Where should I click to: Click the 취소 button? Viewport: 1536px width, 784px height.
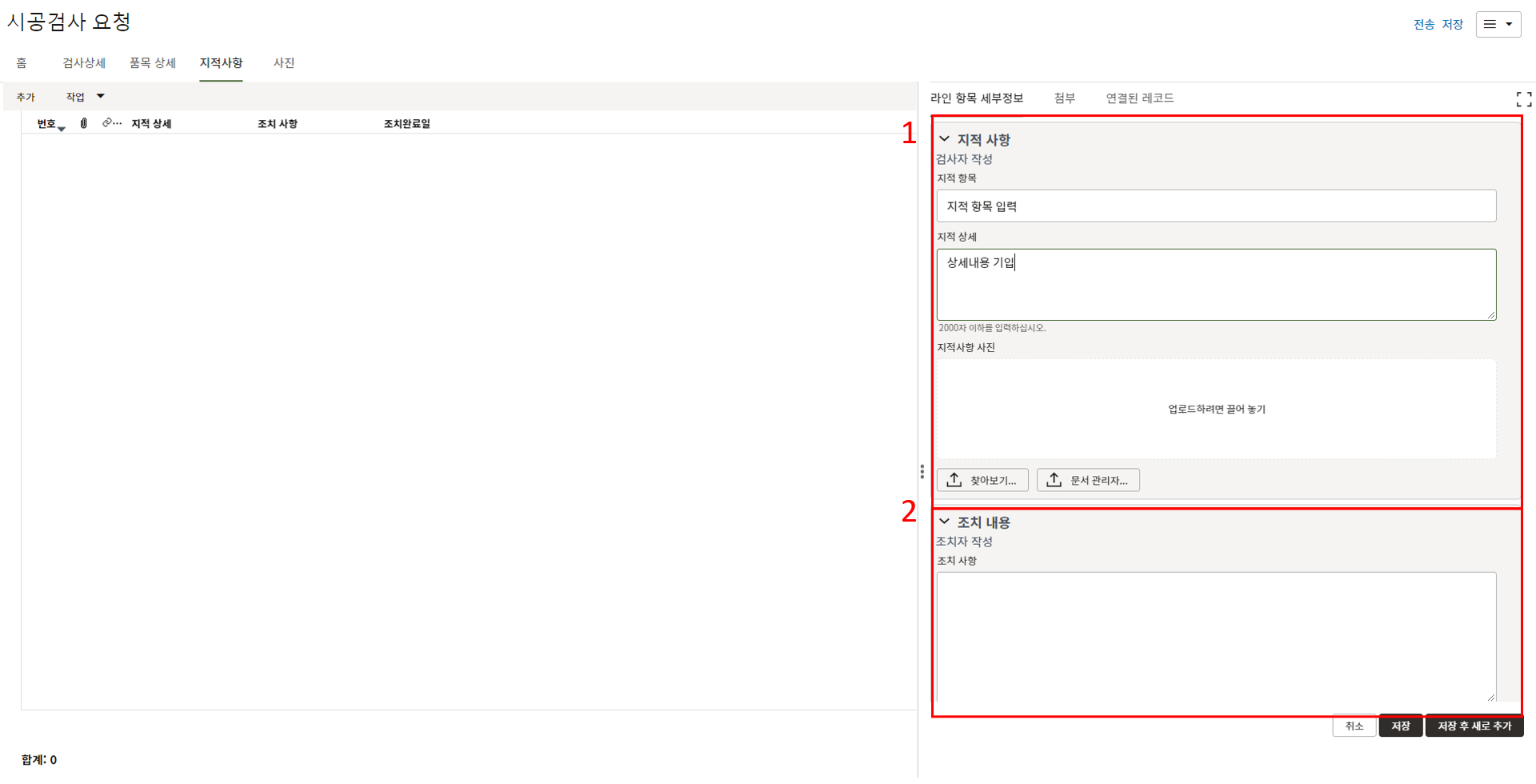pyautogui.click(x=1354, y=726)
